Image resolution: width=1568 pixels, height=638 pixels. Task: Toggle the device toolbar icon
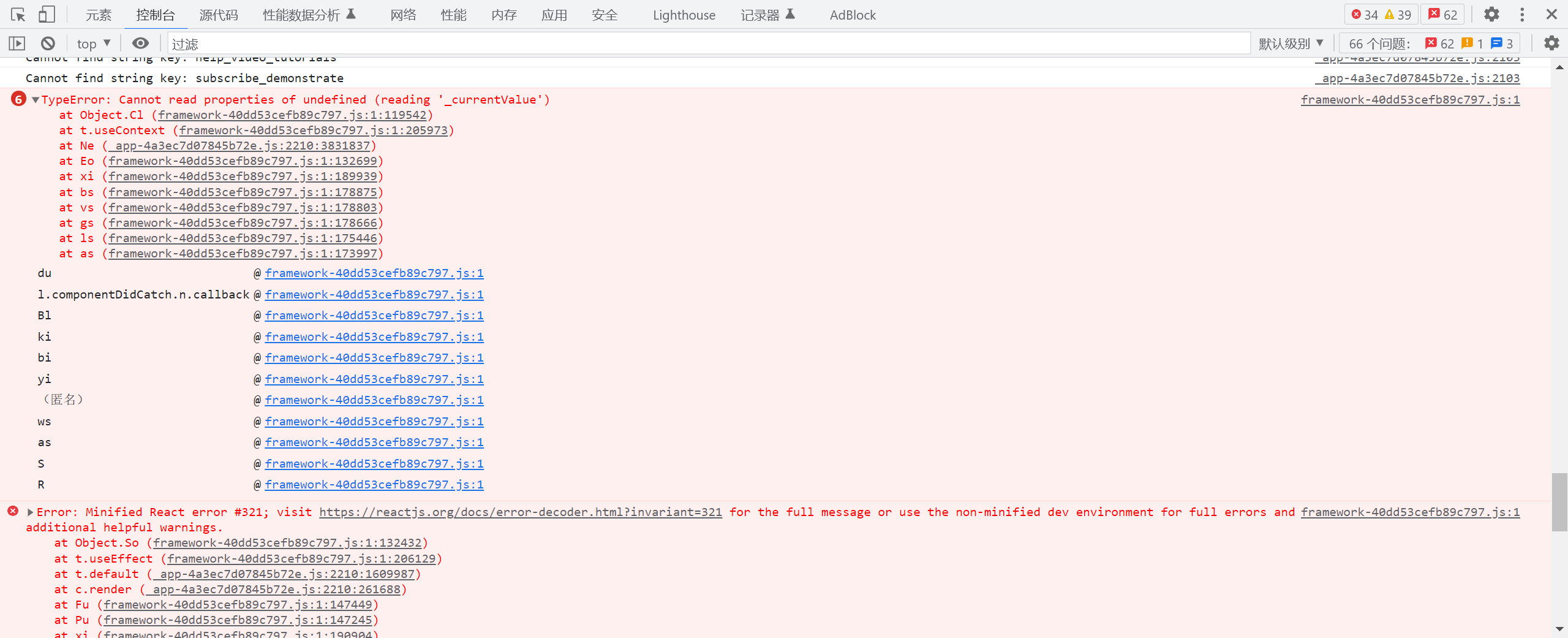[x=47, y=14]
